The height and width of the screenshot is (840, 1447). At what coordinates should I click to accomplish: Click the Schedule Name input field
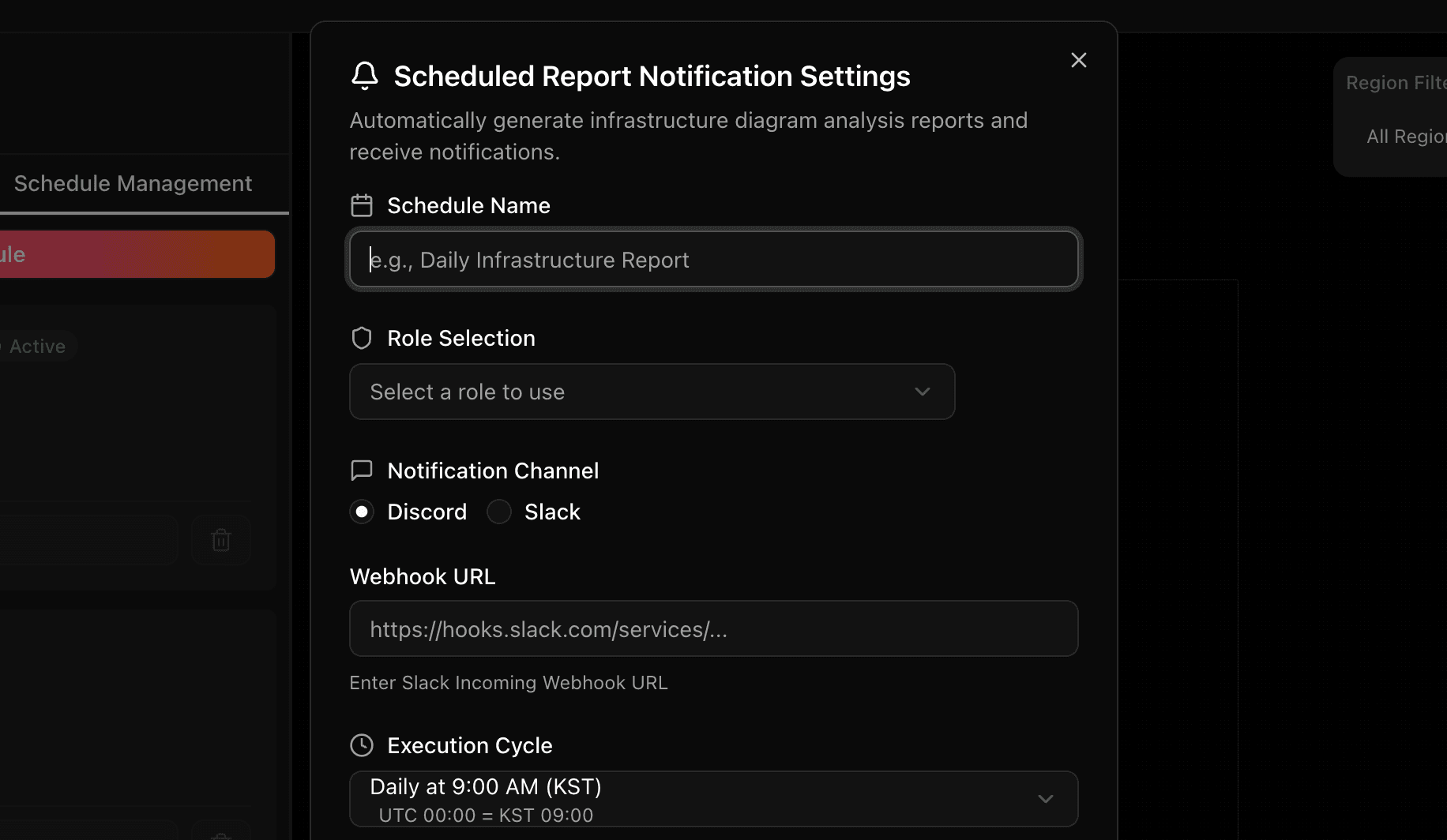(x=713, y=259)
